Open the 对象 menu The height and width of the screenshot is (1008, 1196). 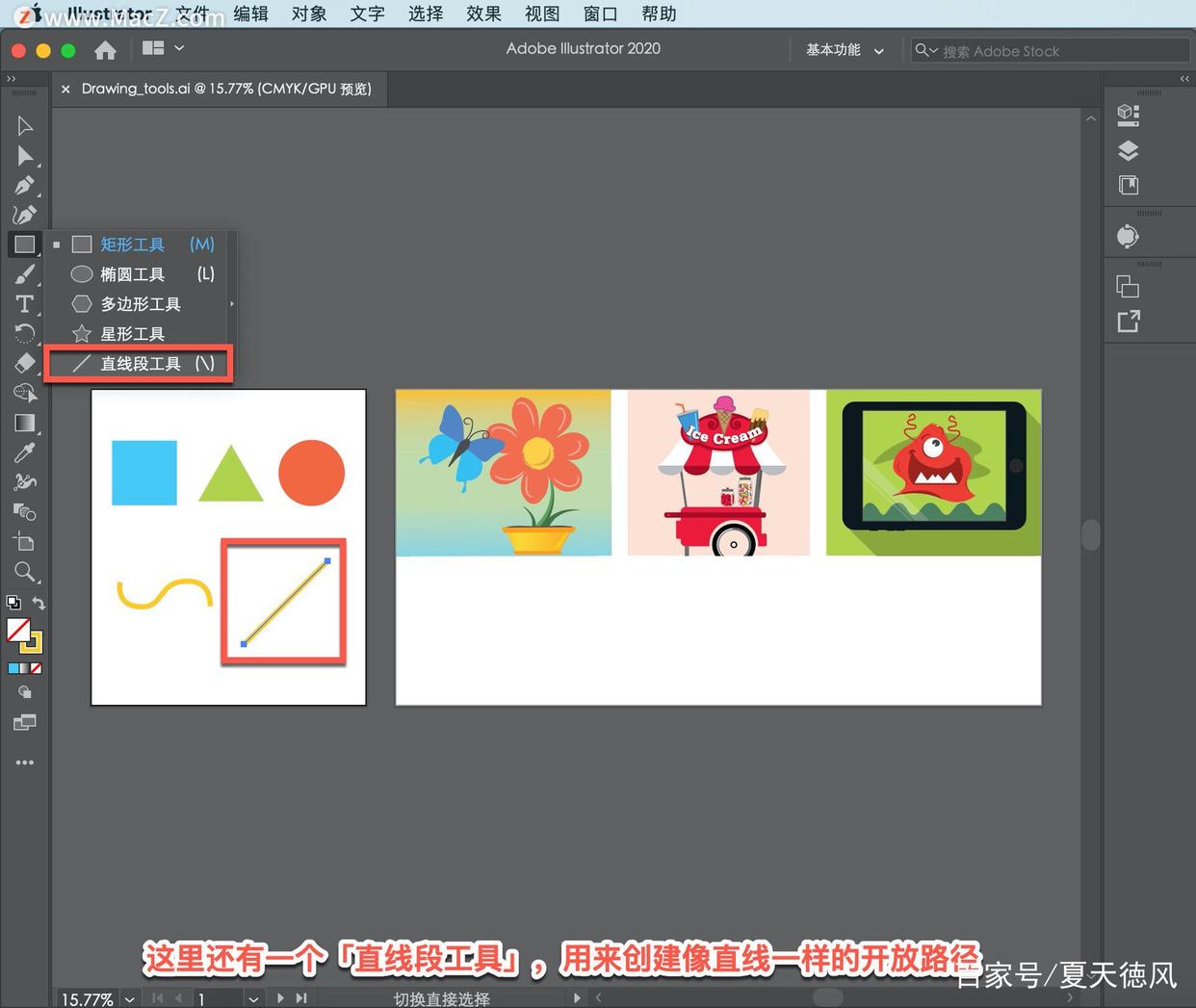(309, 13)
